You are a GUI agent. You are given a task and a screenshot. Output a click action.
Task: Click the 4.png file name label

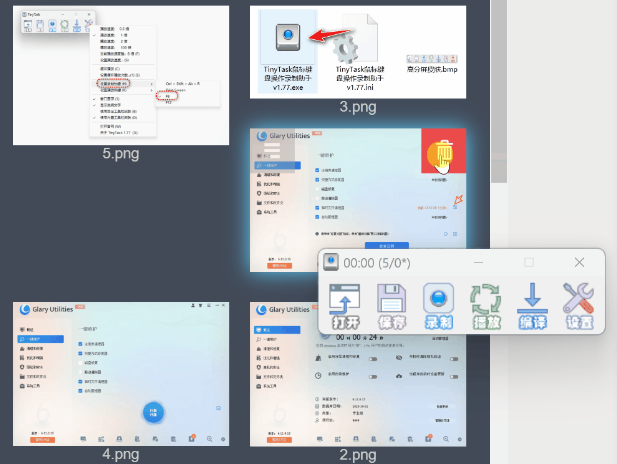click(120, 455)
